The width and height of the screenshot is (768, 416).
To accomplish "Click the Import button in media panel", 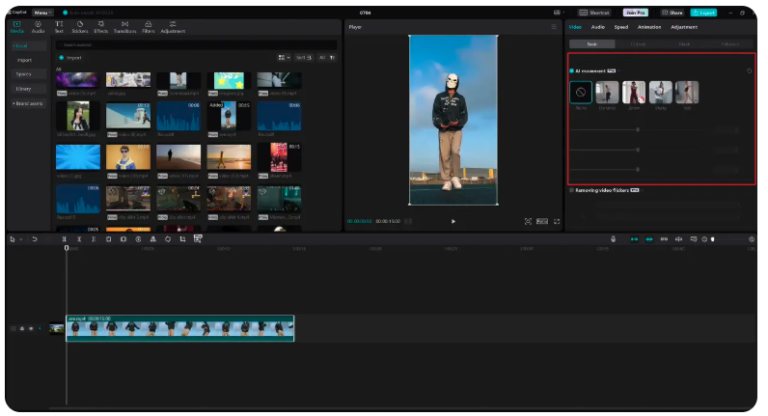I will (70, 57).
